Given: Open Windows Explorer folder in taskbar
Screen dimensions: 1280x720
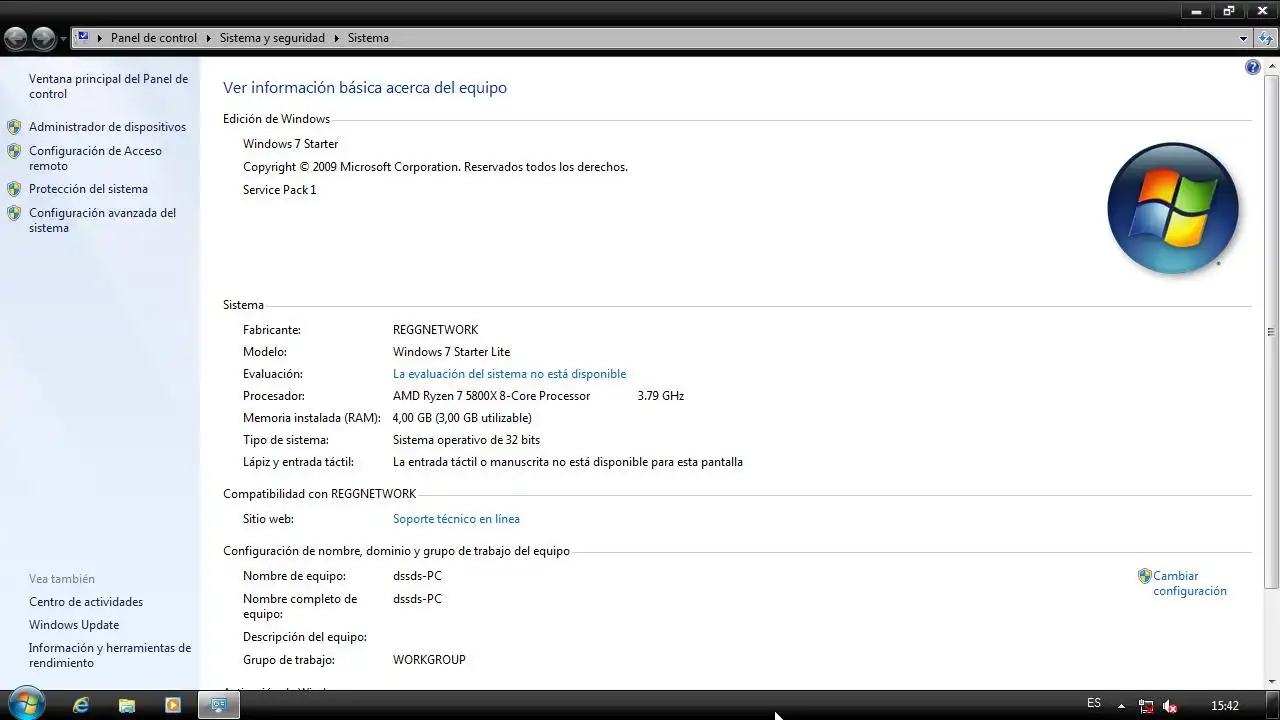Looking at the screenshot, I should (127, 705).
